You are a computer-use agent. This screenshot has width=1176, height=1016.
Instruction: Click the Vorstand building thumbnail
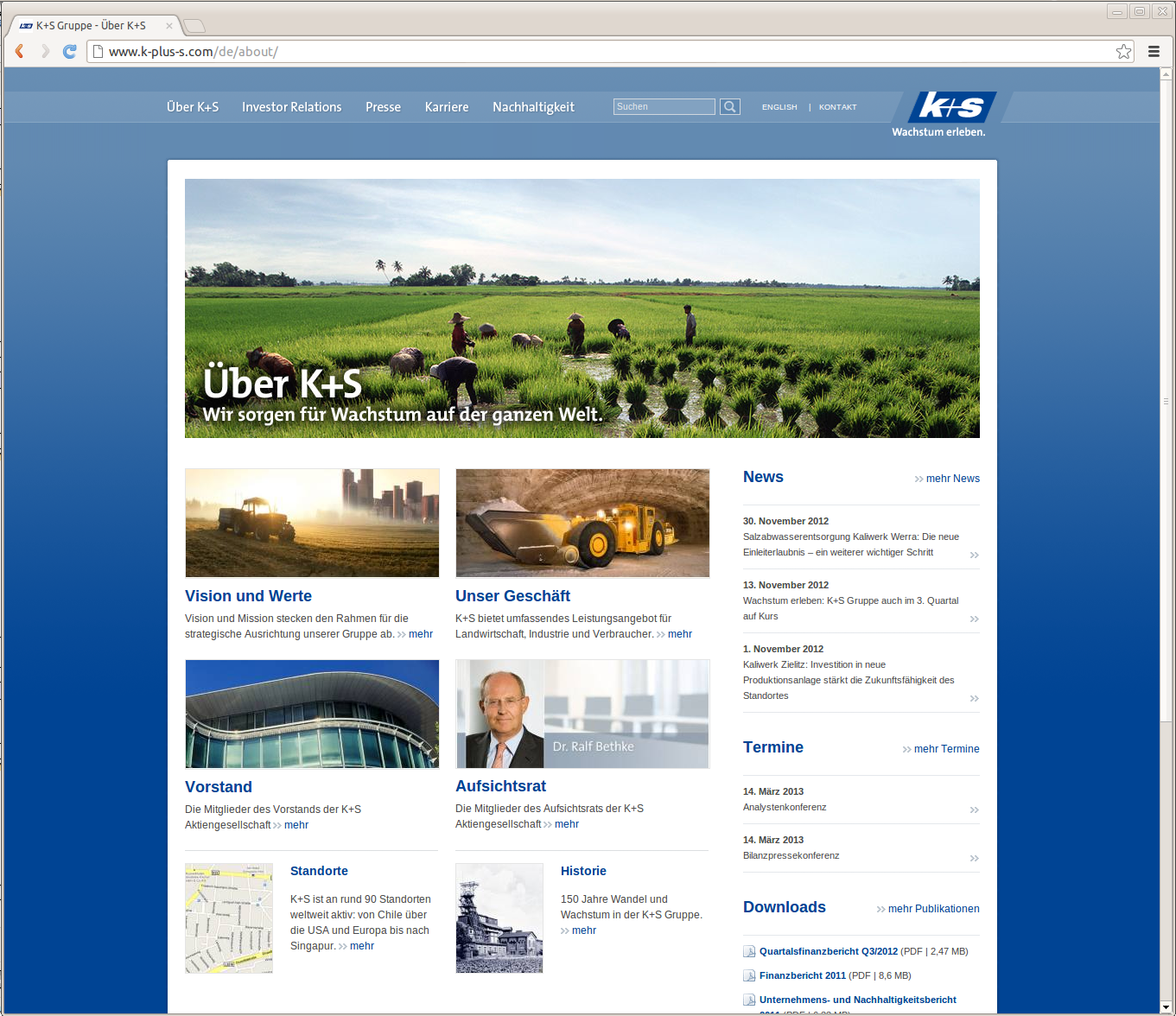312,714
